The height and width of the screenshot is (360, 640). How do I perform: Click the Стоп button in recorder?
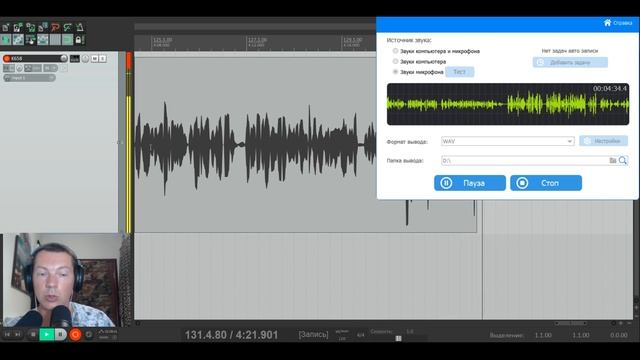pos(546,183)
